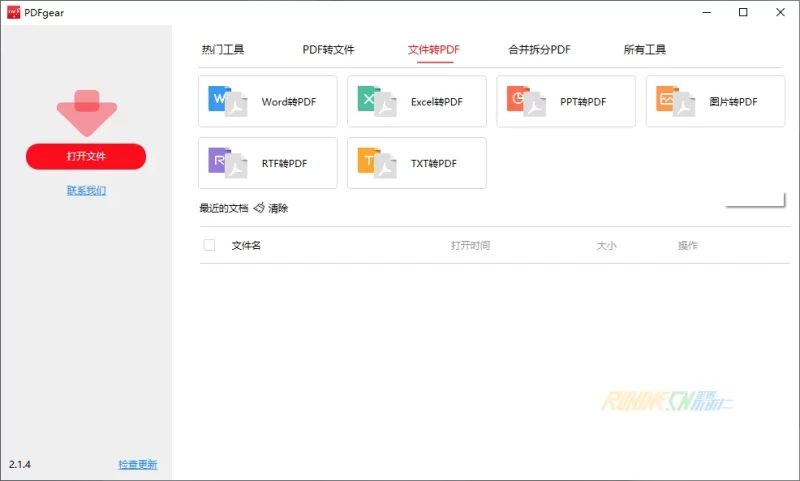
Task: Click the 图片转PDF image icon
Action: (x=675, y=101)
